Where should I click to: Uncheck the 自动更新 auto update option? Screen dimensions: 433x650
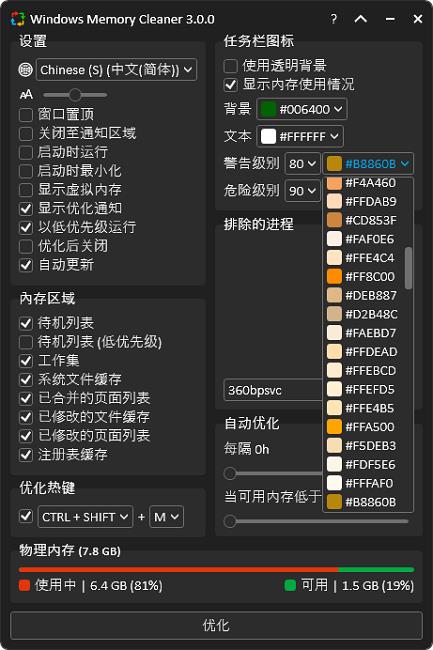[x=26, y=264]
